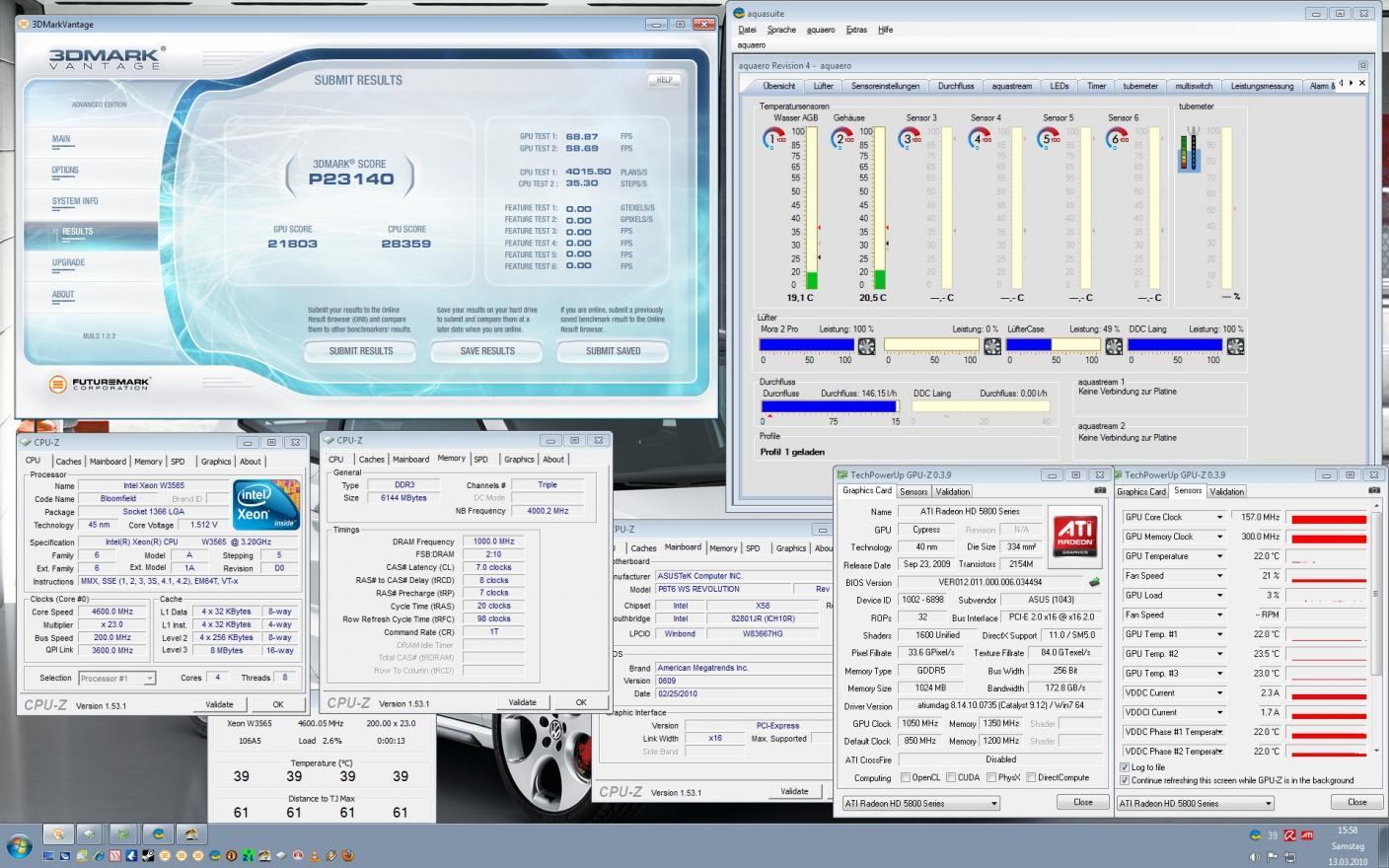
Task: Click the BIOS save chip icon in GPU-Z
Action: pos(1094,582)
